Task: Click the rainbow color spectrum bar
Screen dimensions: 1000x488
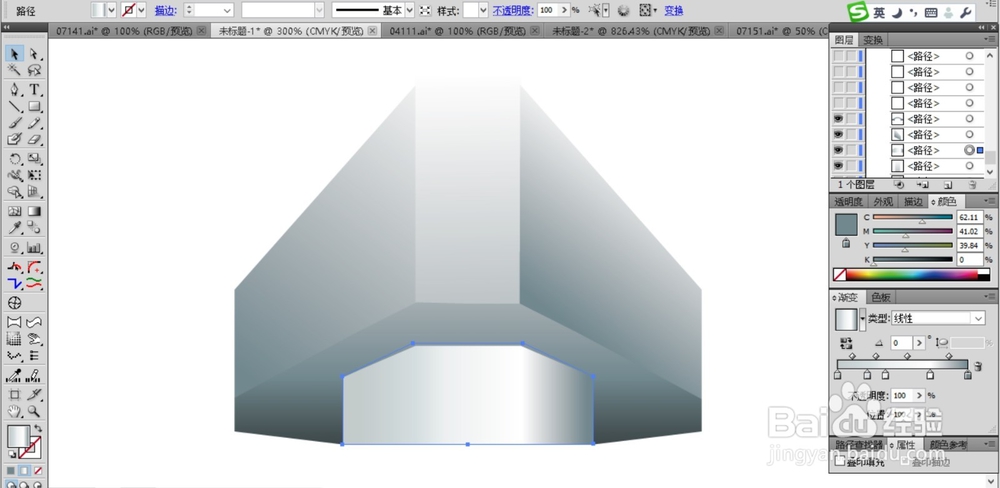Action: [911, 275]
